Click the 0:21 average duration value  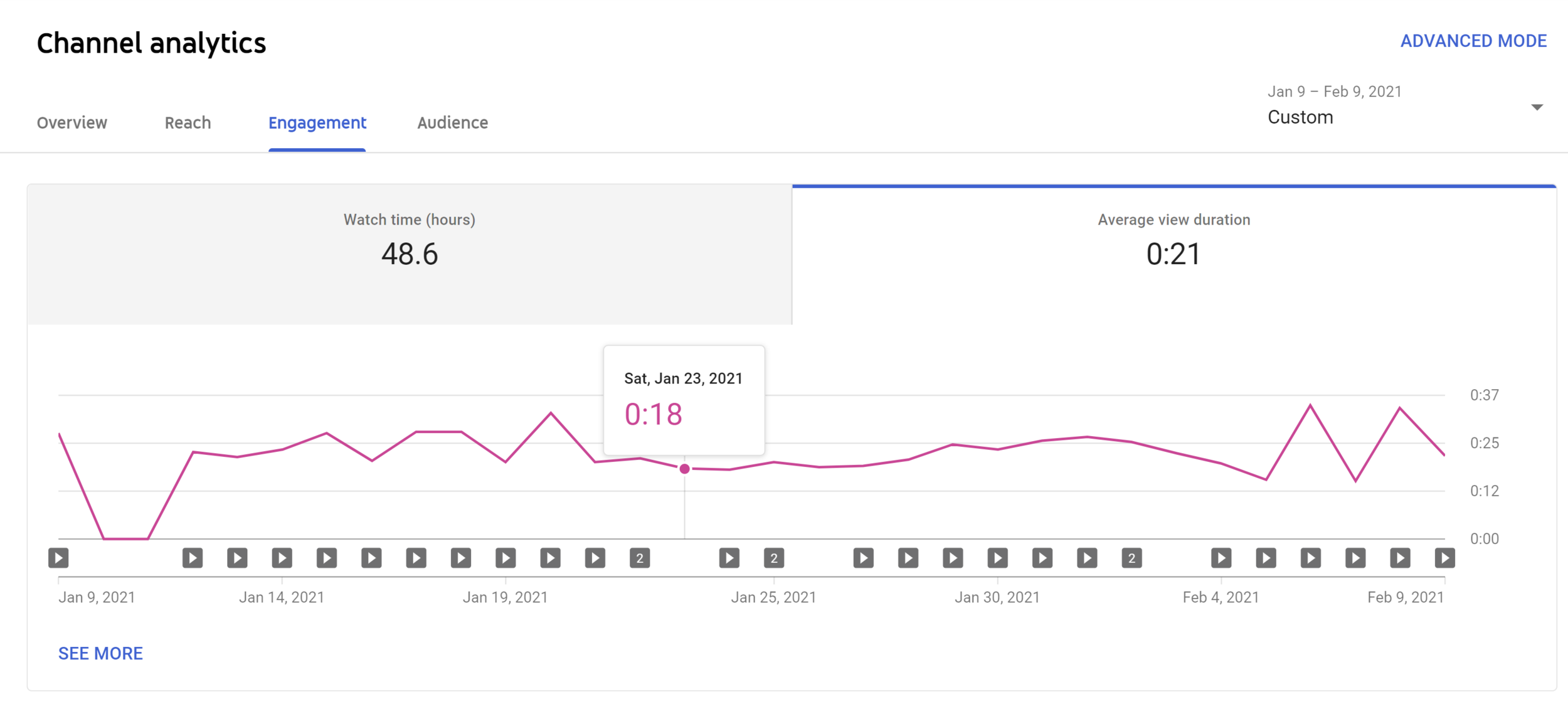1173,254
